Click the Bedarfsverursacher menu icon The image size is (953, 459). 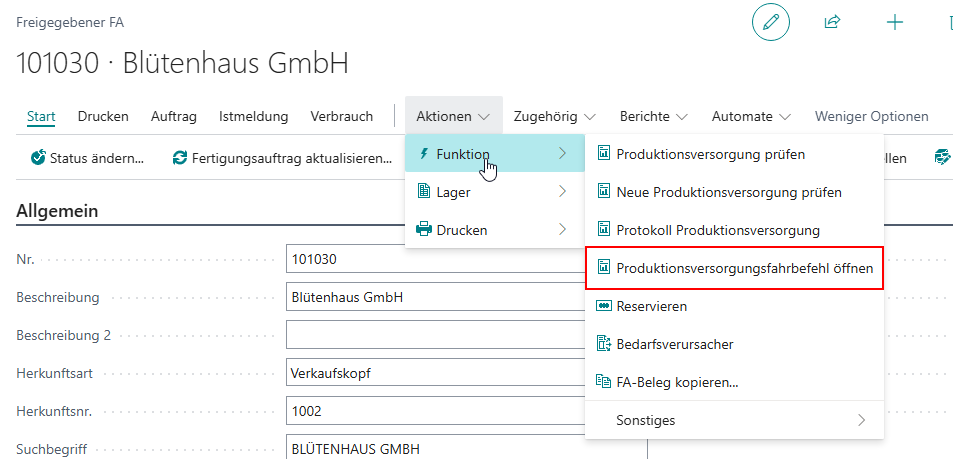(x=603, y=344)
